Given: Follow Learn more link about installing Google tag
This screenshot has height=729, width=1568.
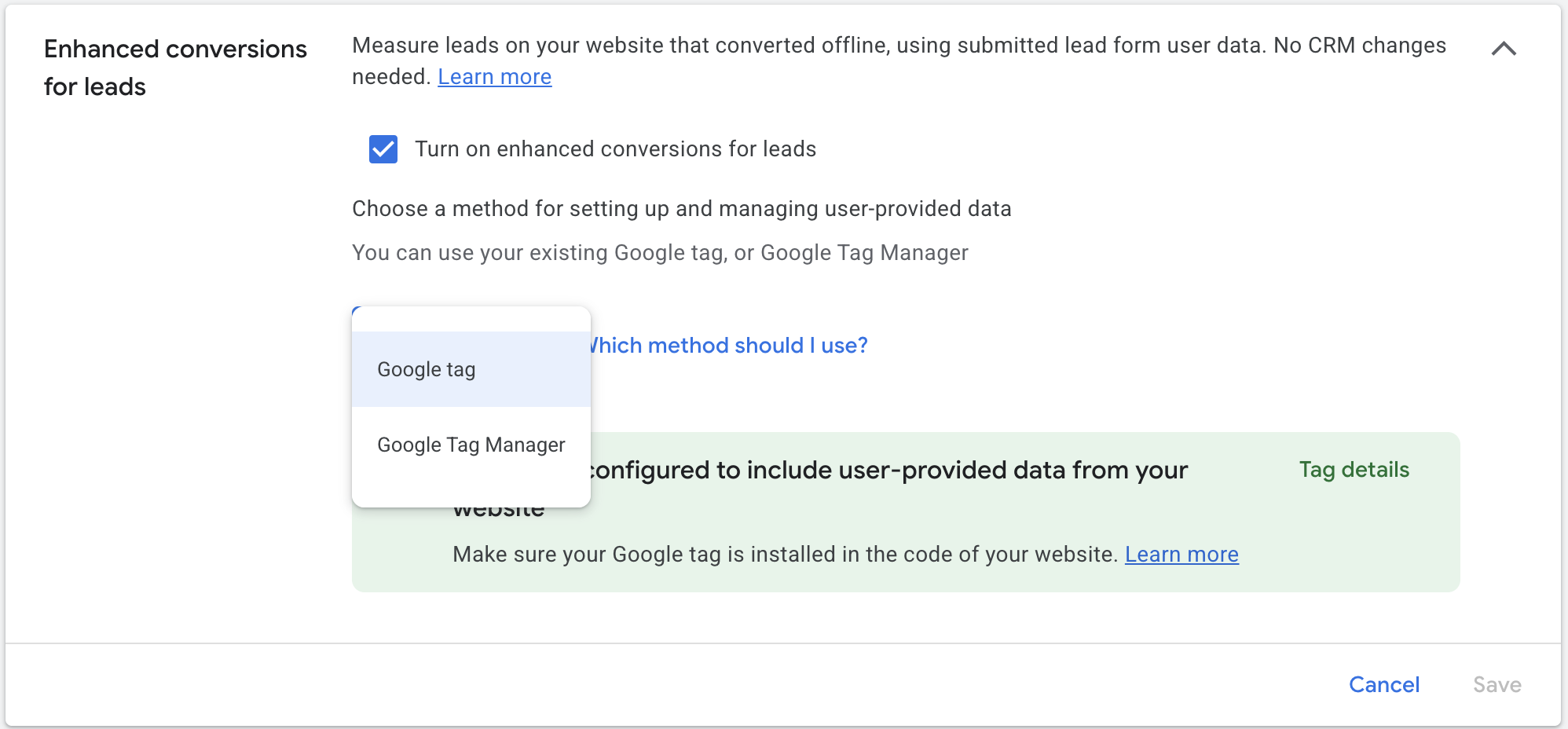Looking at the screenshot, I should tap(1181, 555).
